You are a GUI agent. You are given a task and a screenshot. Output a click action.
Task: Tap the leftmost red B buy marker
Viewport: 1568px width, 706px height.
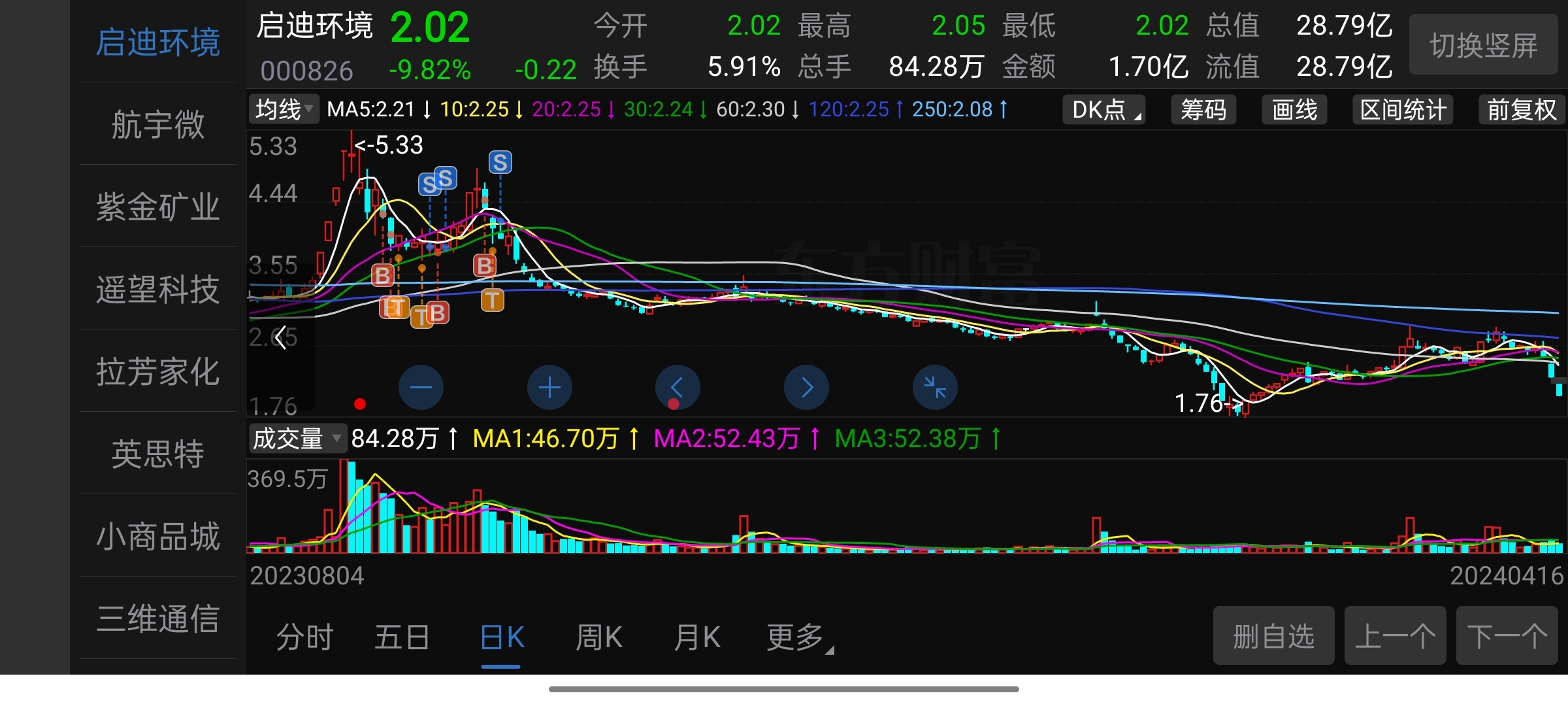[x=383, y=275]
